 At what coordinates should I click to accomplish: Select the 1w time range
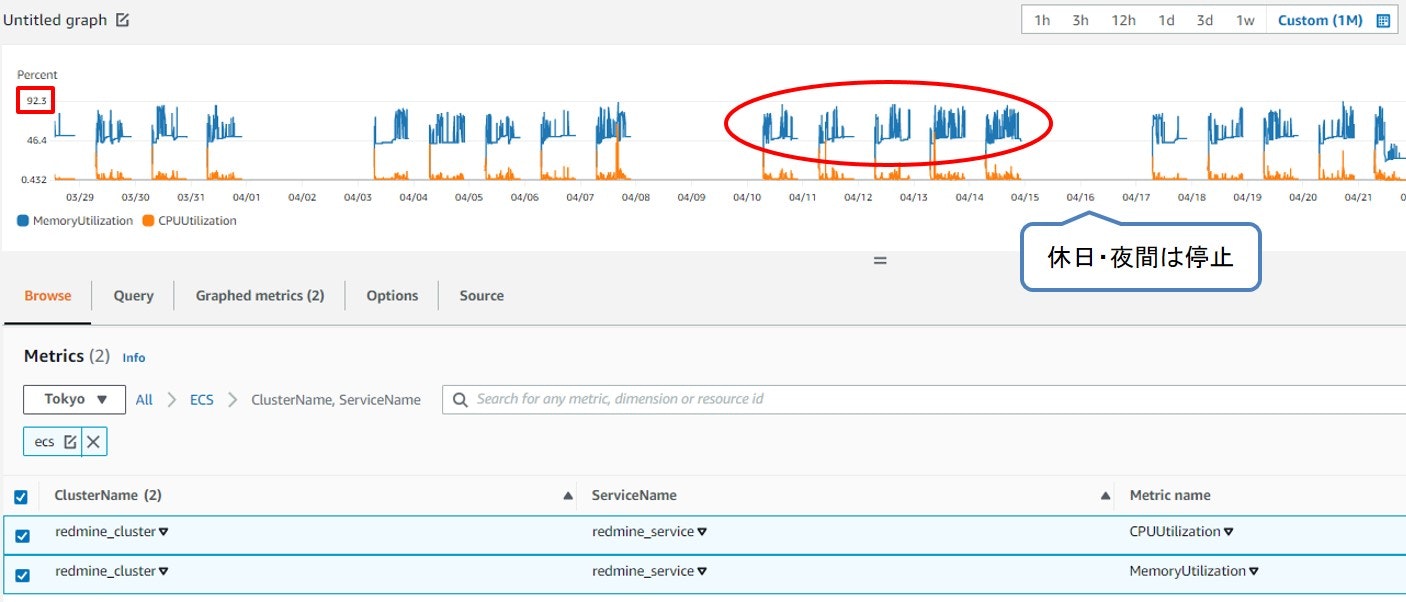click(1245, 20)
